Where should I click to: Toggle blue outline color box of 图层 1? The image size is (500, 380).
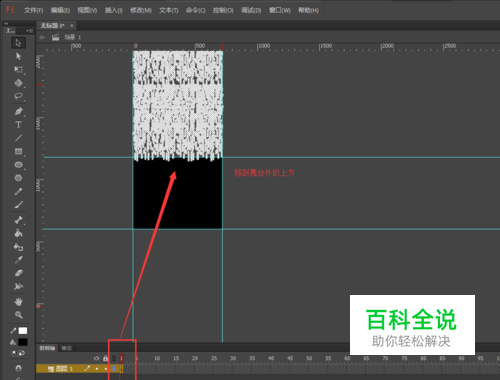114,369
